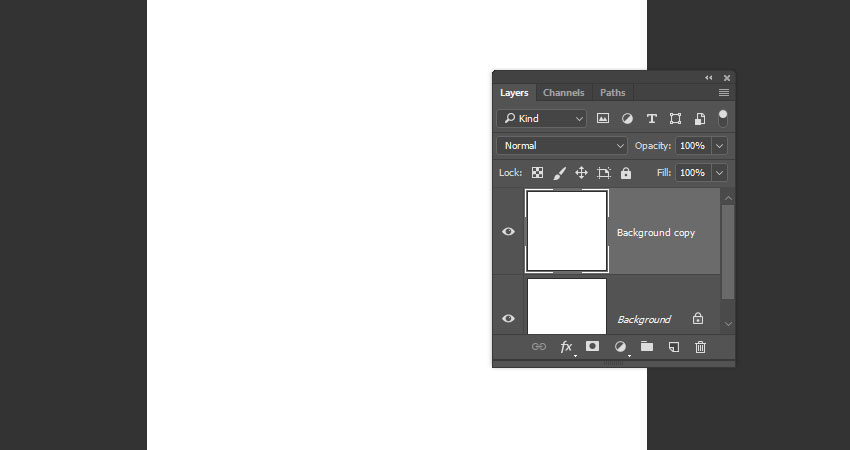Click the layers list scrollbar thumb
Viewport: 850px width, 450px height.
point(728,252)
